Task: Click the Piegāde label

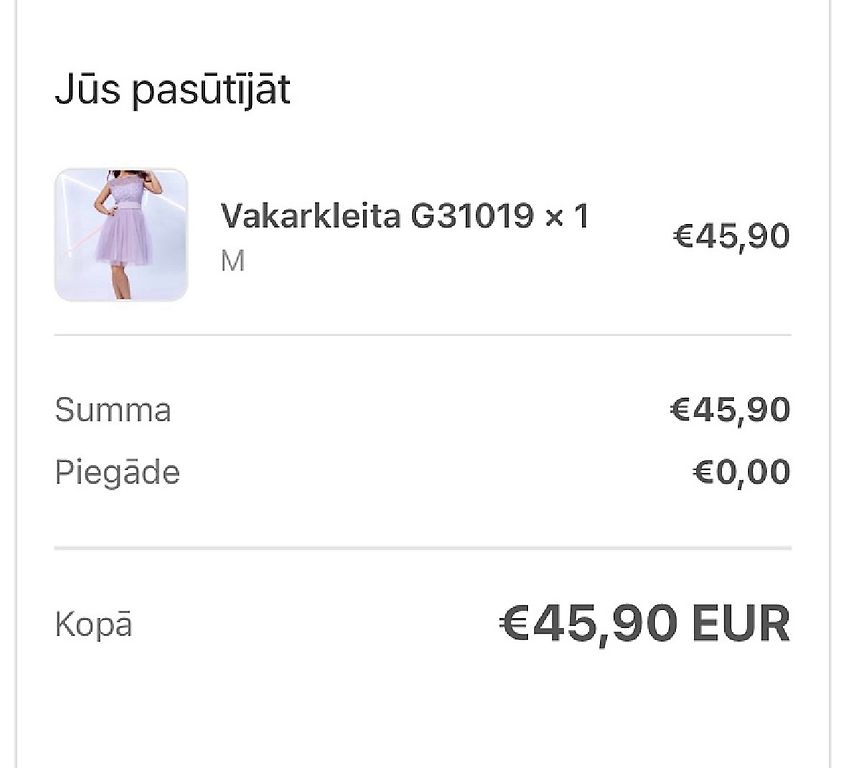Action: tap(117, 472)
